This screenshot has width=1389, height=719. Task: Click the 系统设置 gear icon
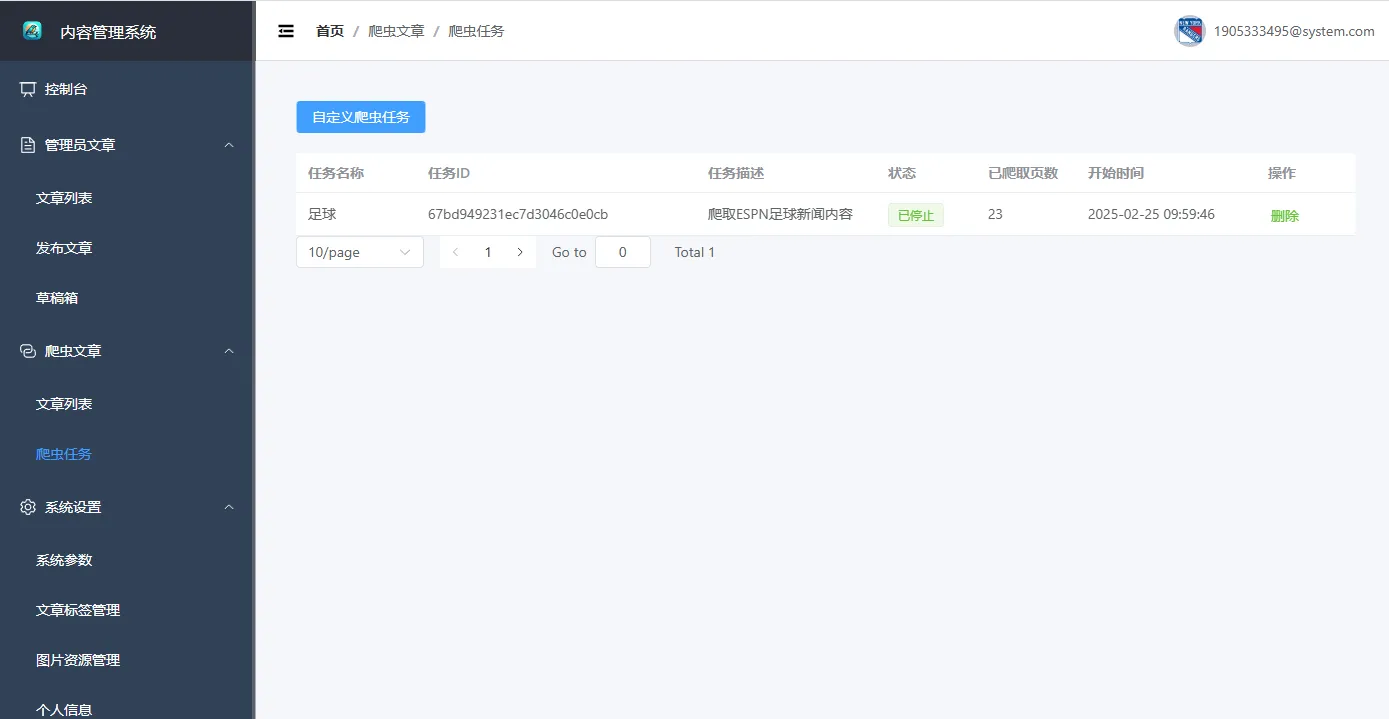(28, 507)
